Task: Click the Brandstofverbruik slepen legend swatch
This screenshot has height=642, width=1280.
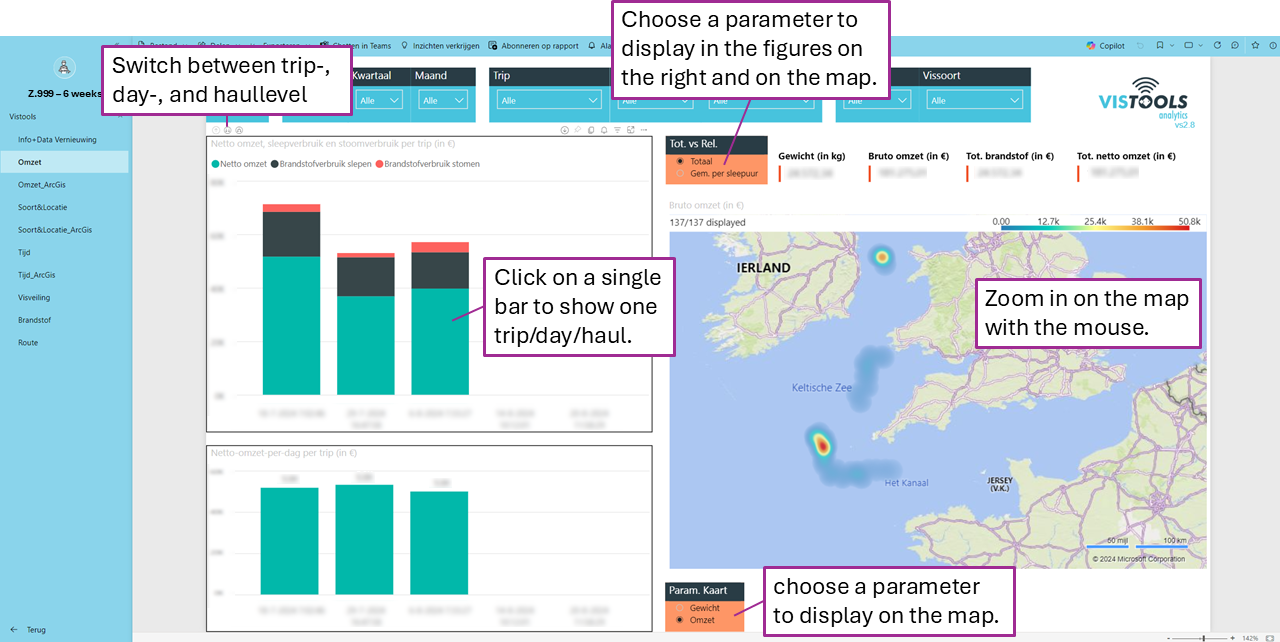Action: 274,164
